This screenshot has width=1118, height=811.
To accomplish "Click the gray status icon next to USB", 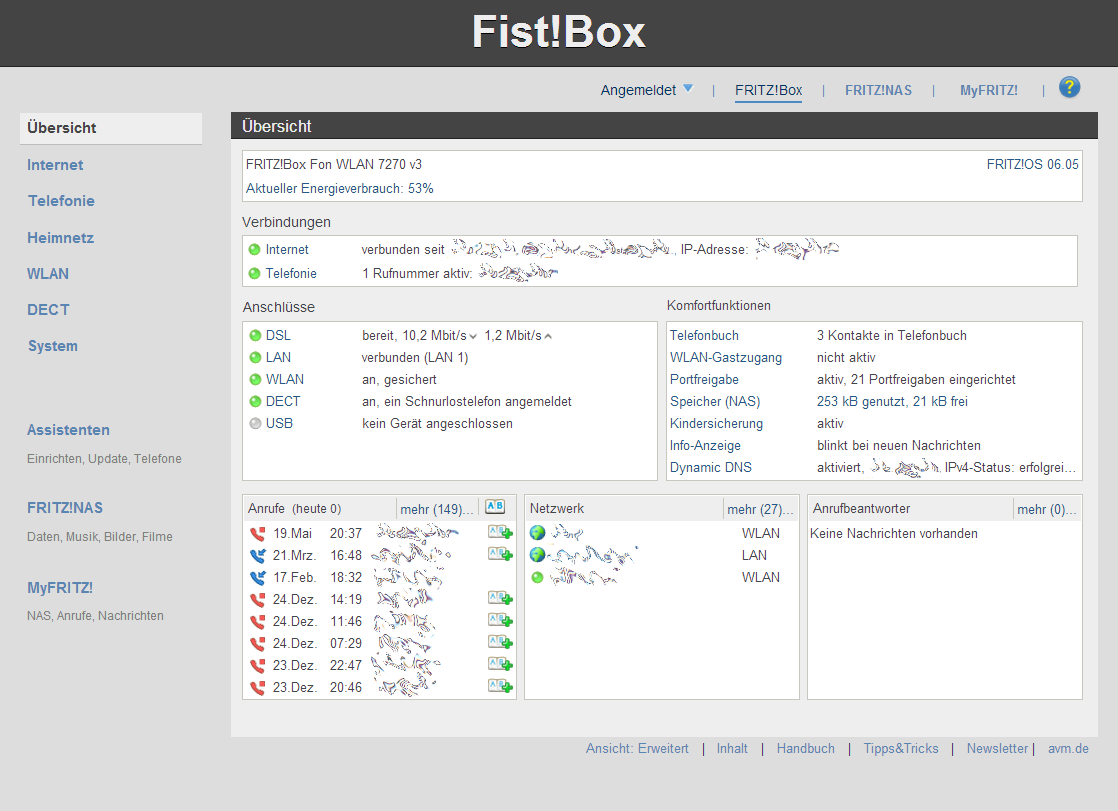I will pyautogui.click(x=255, y=422).
